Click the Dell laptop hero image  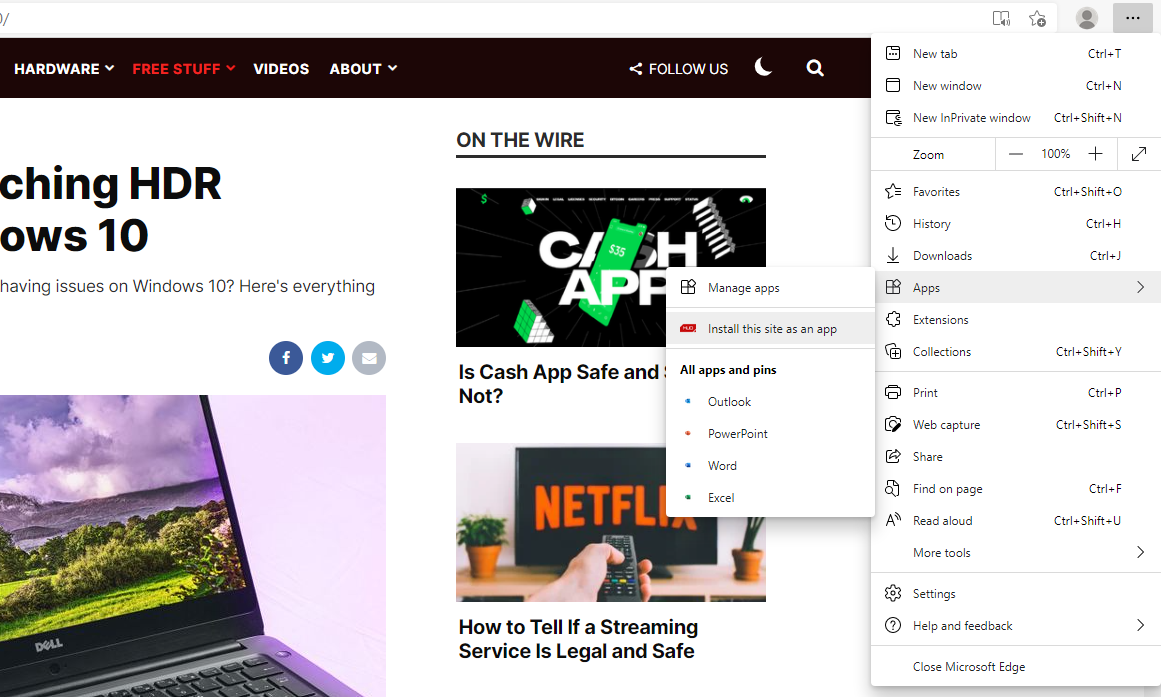pyautogui.click(x=193, y=546)
